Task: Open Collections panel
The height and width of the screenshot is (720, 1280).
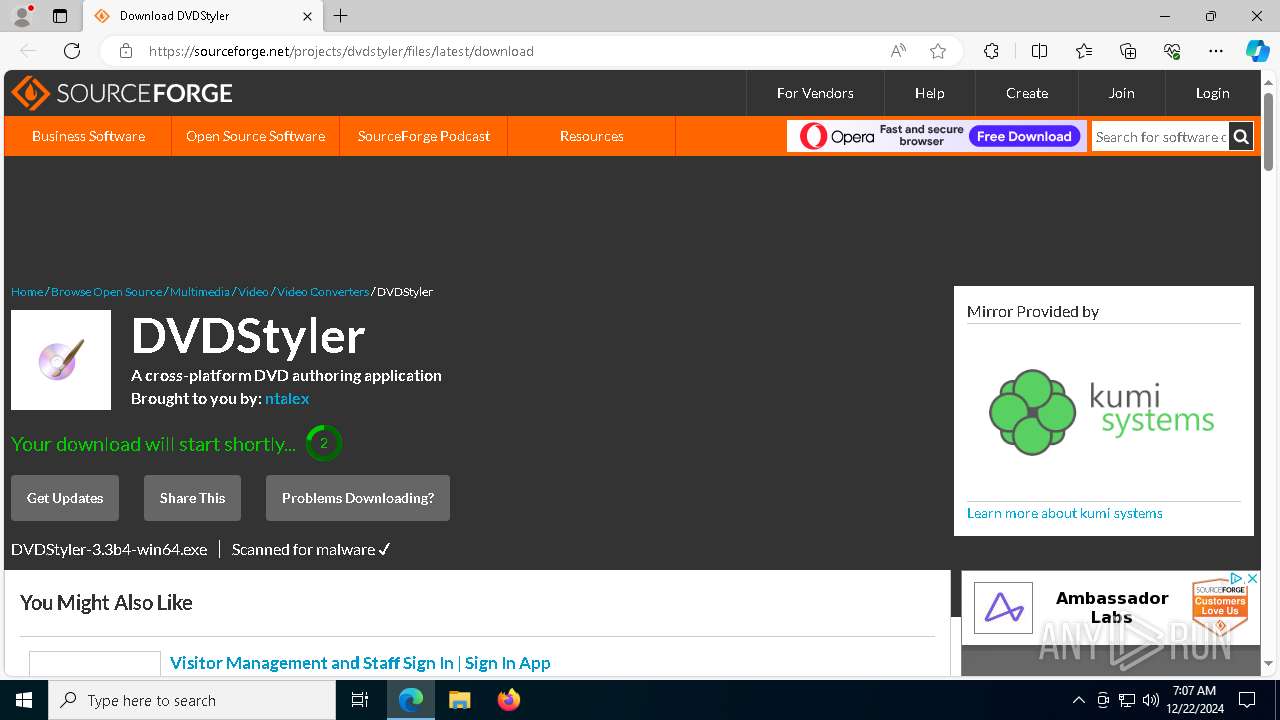Action: tap(1128, 51)
